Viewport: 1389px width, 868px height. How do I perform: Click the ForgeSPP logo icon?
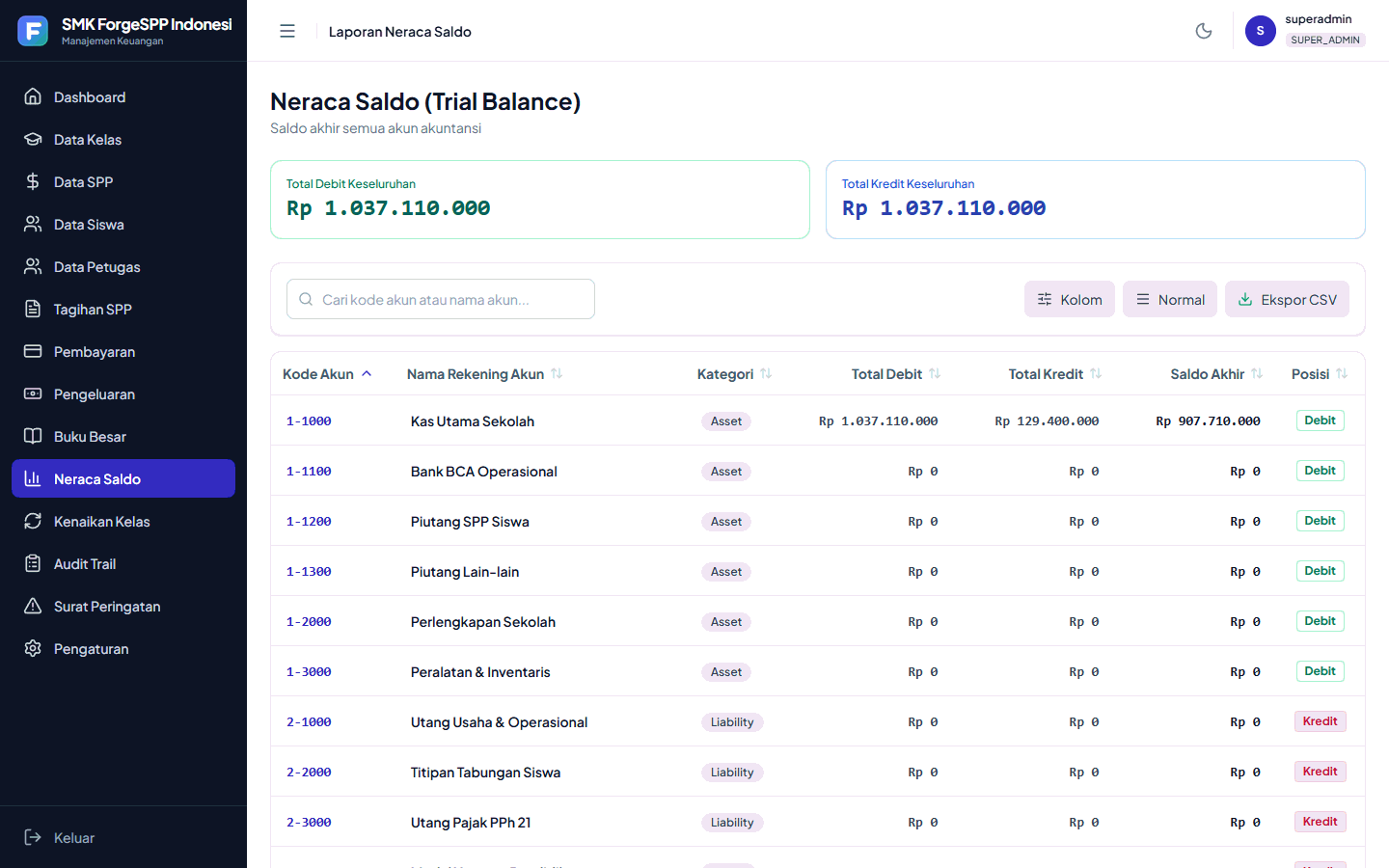coord(33,31)
